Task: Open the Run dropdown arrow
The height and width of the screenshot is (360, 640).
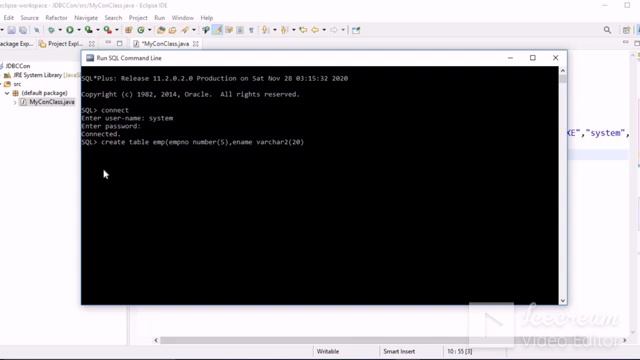Action: tap(78, 30)
